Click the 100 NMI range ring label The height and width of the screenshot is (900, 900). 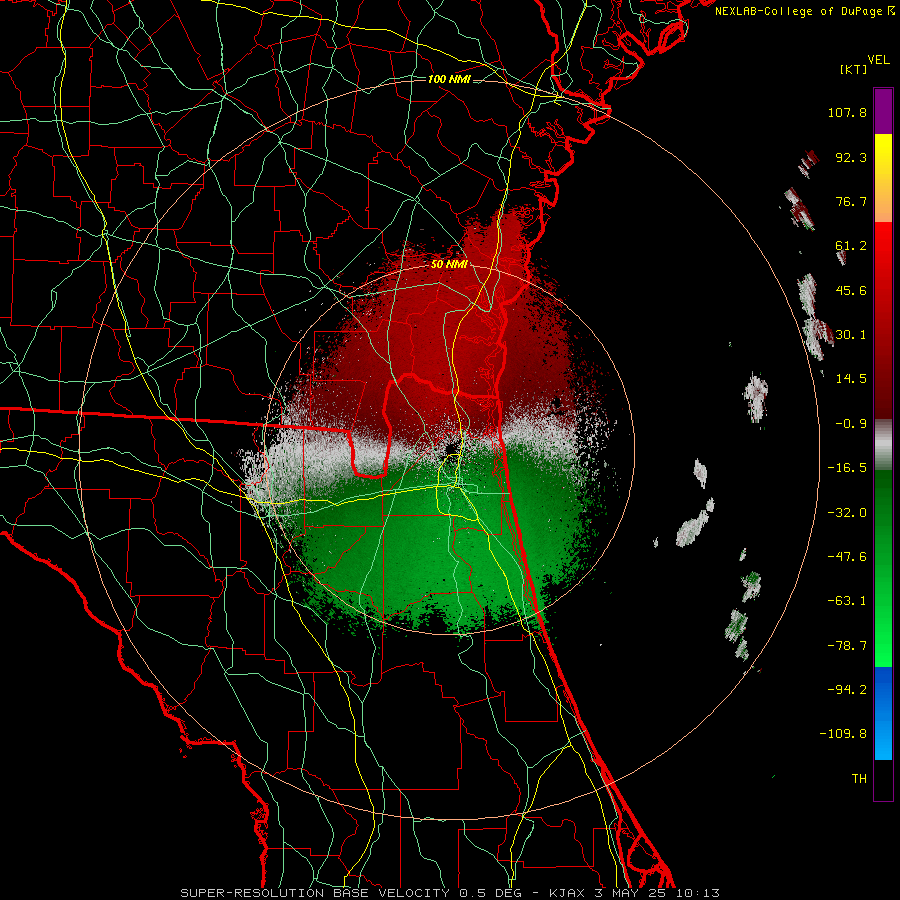(x=449, y=79)
